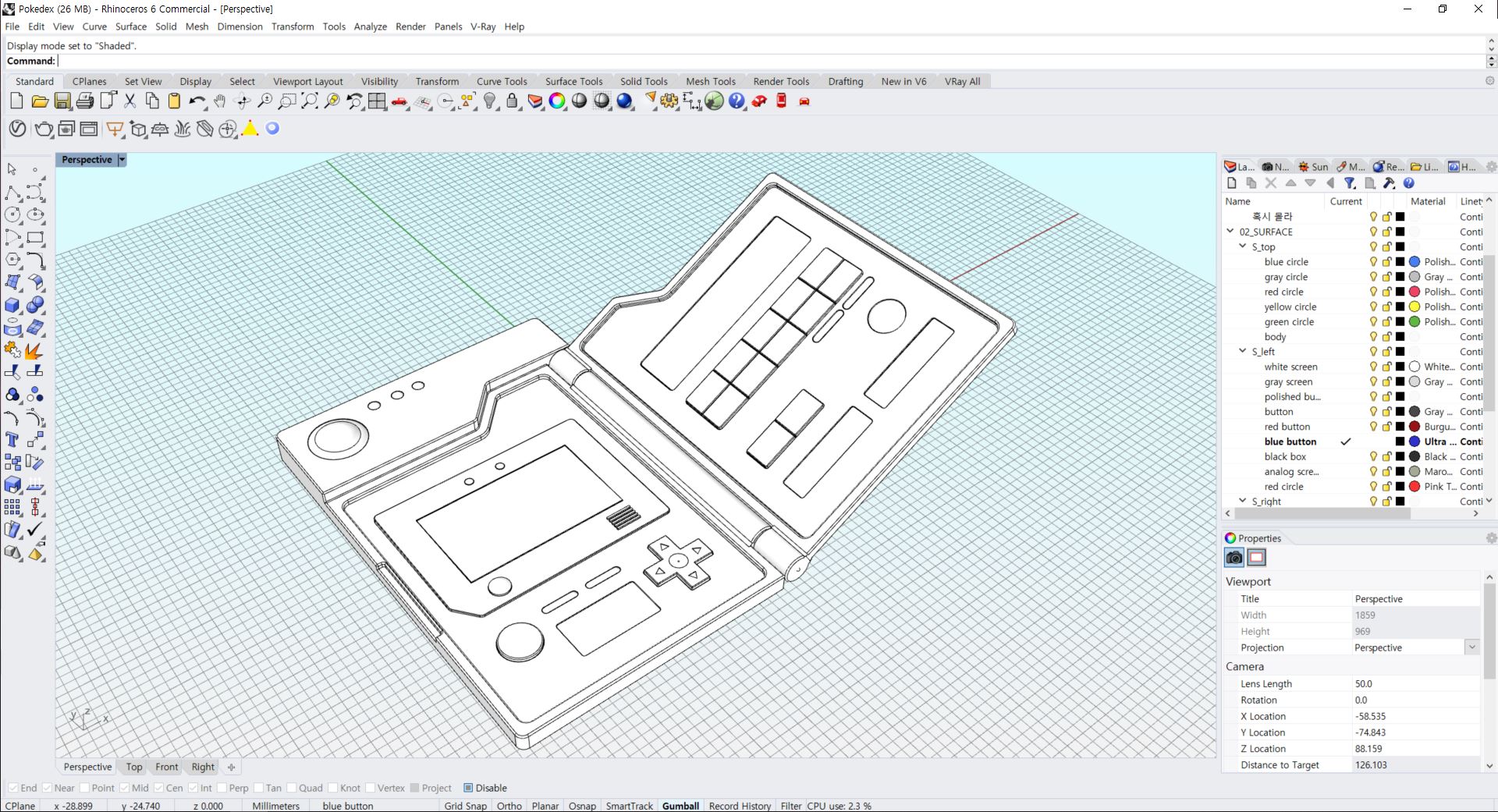
Task: Click the Zoom Window icon
Action: click(x=287, y=101)
